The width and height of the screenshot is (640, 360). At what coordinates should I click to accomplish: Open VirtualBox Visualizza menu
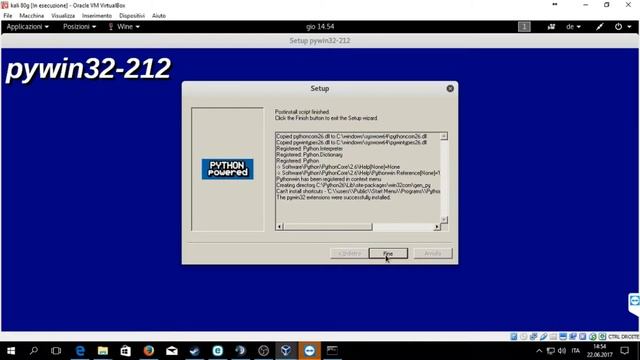pyautogui.click(x=63, y=16)
